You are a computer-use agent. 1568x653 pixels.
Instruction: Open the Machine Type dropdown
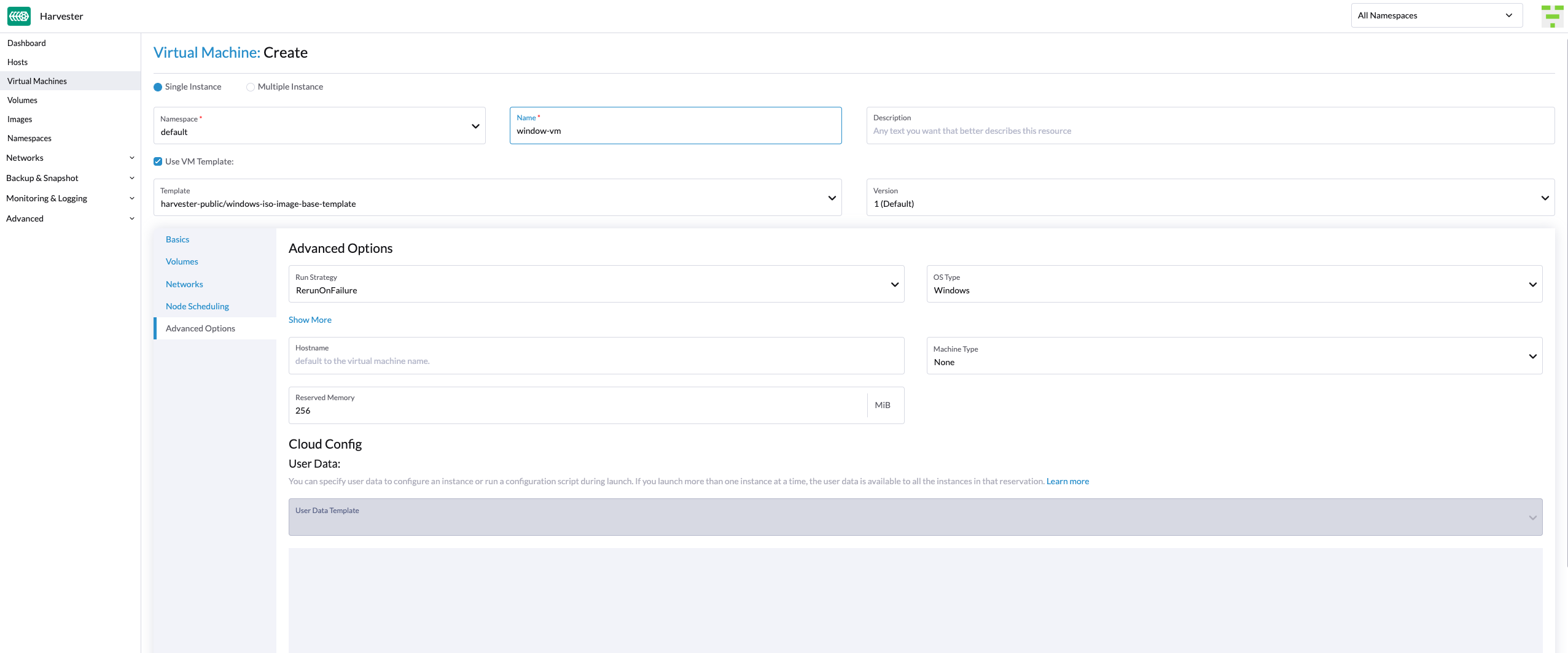(x=1234, y=356)
